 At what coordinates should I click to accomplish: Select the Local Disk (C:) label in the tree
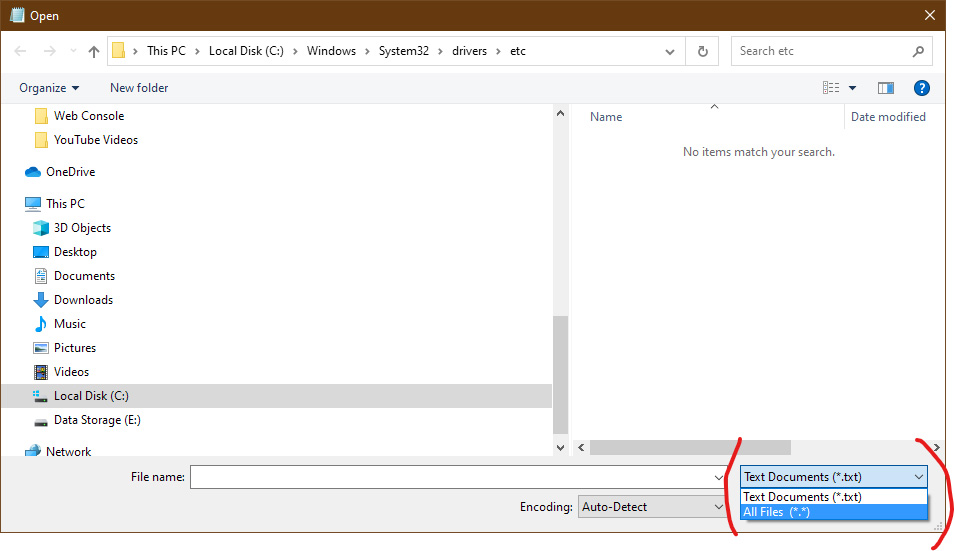coord(91,396)
